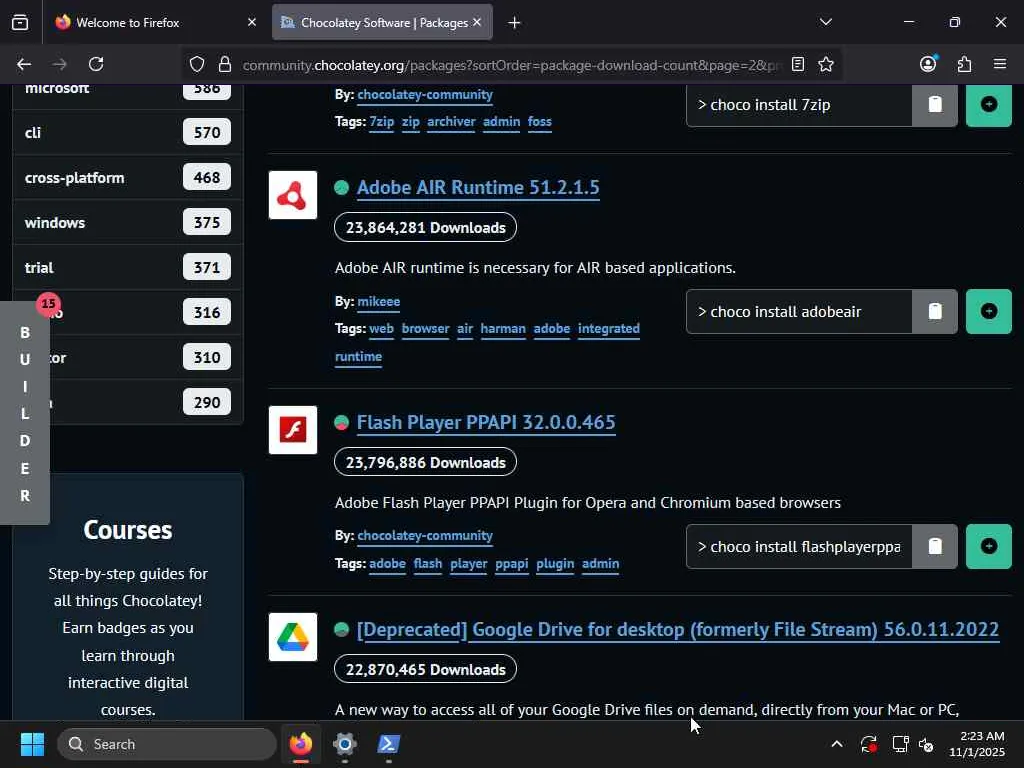The height and width of the screenshot is (768, 1024).
Task: Add adobeair to Script Builder
Action: click(988, 312)
